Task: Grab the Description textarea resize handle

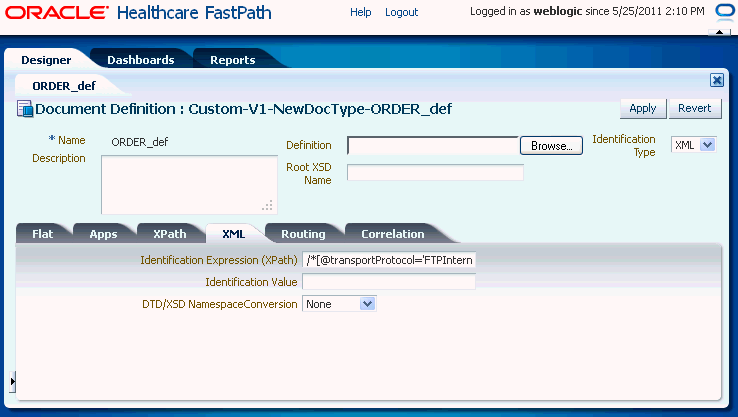Action: pyautogui.click(x=268, y=205)
